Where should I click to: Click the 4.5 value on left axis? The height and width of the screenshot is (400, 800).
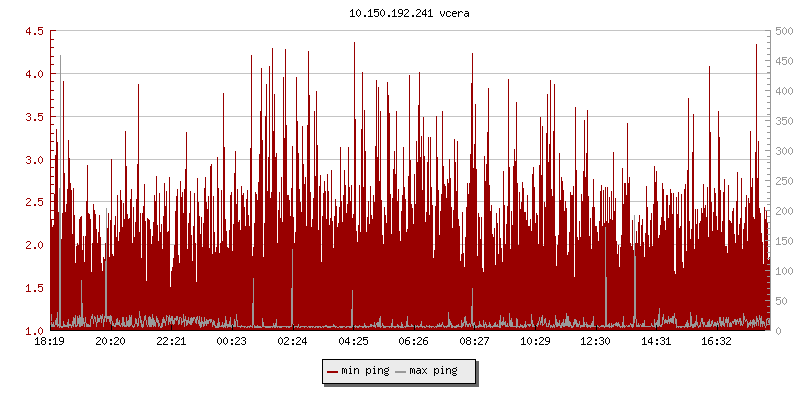(33, 31)
